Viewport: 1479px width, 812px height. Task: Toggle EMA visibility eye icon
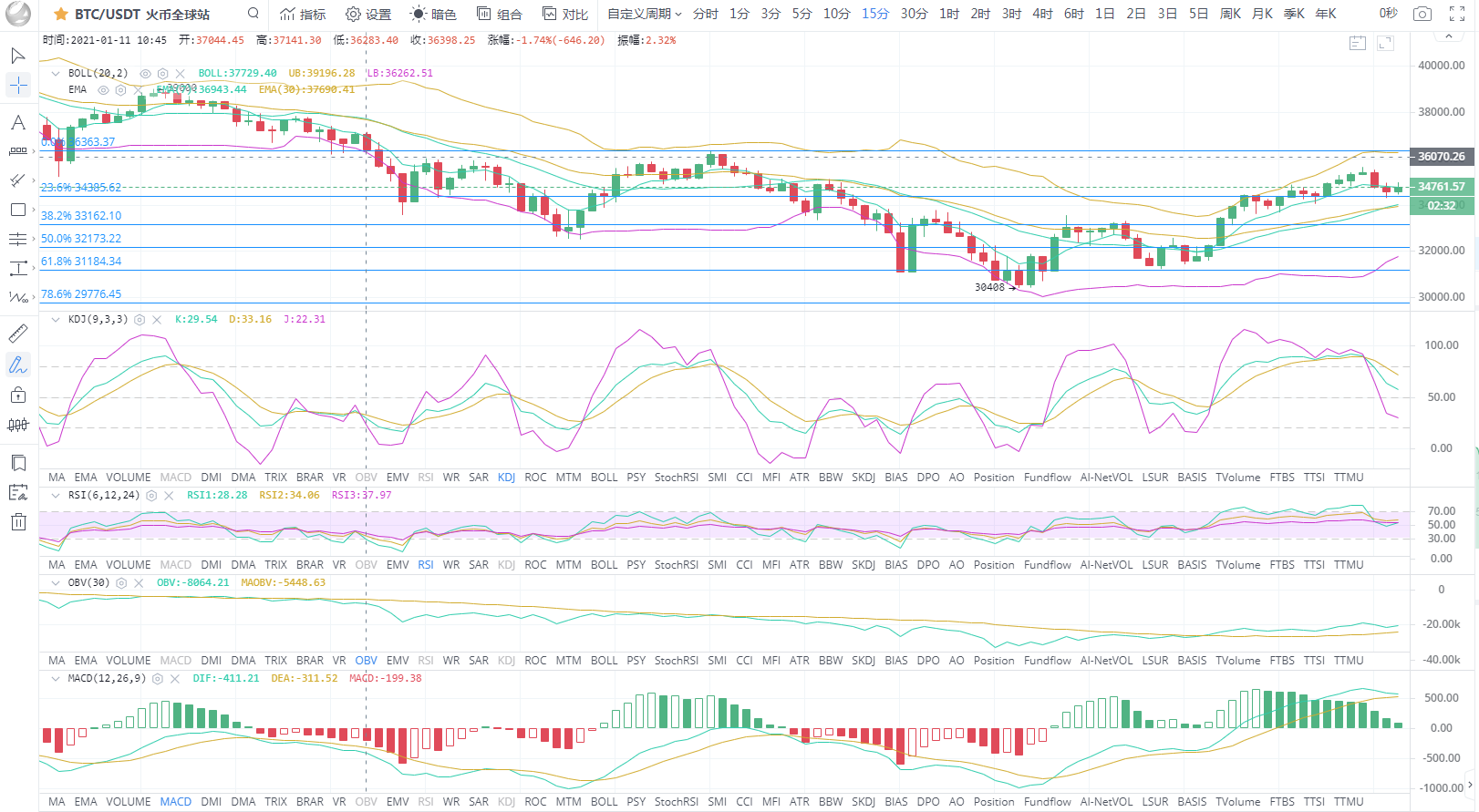pos(103,90)
